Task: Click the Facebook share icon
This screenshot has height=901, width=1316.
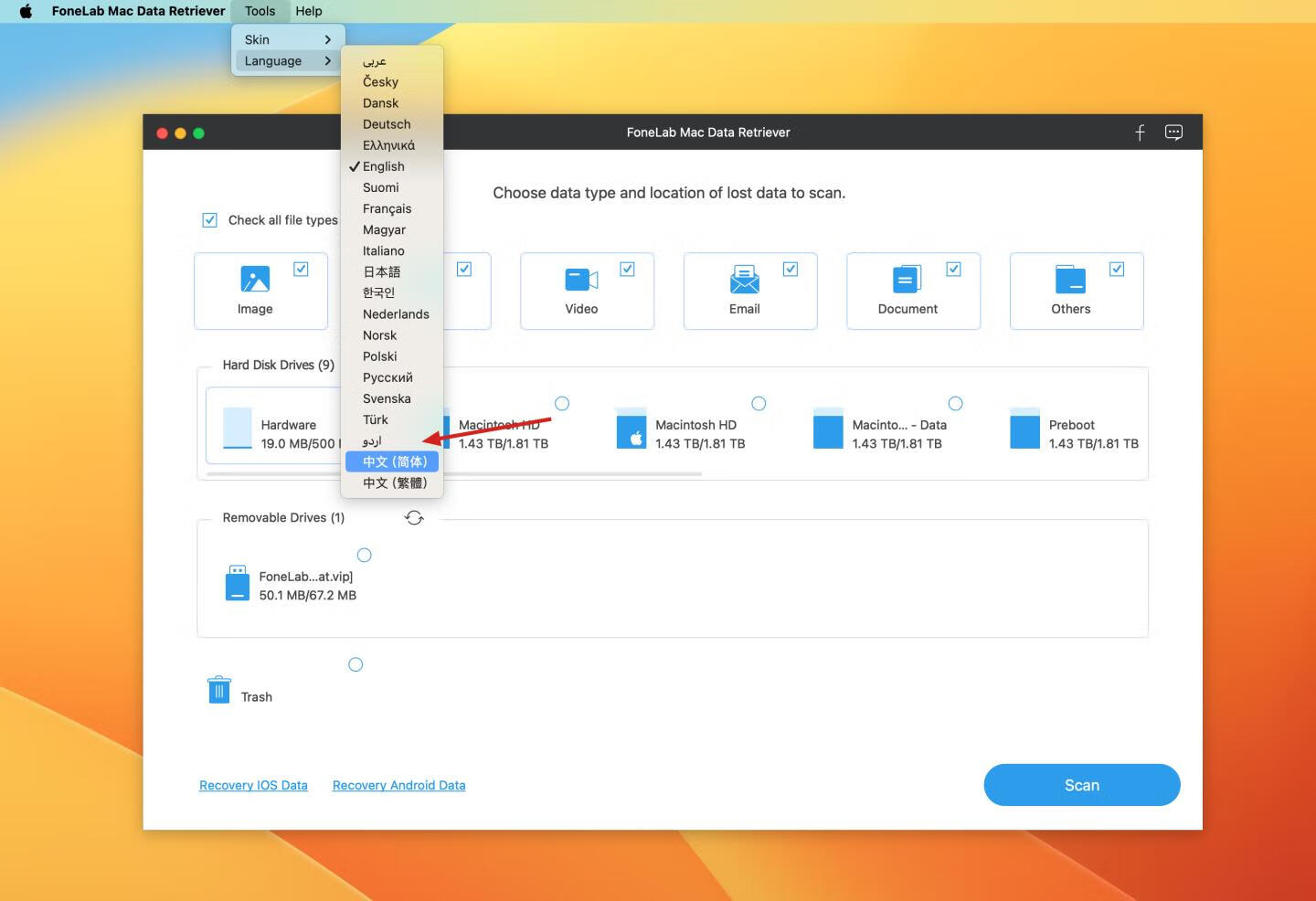Action: [x=1140, y=132]
